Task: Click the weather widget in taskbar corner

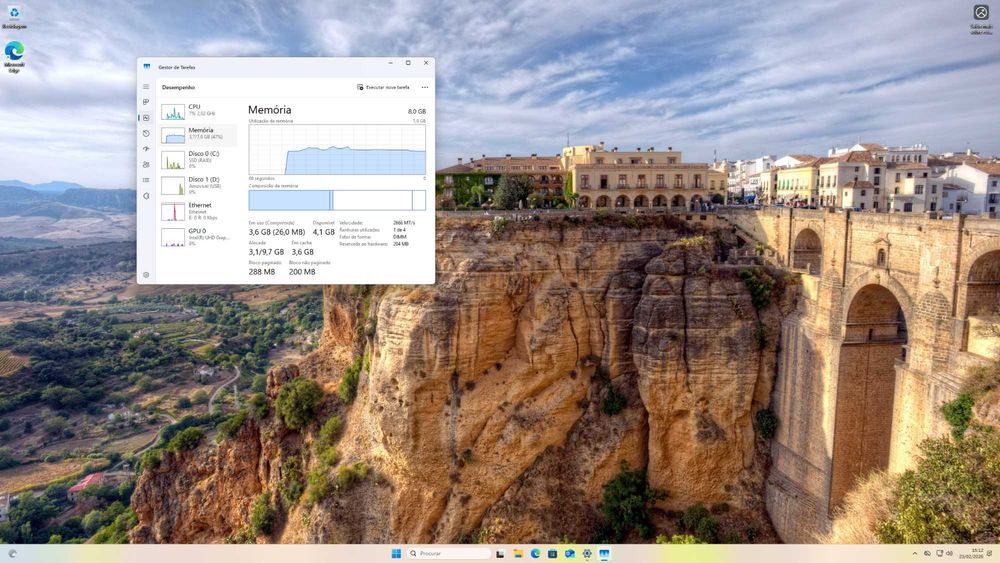Action: pyautogui.click(x=12, y=553)
